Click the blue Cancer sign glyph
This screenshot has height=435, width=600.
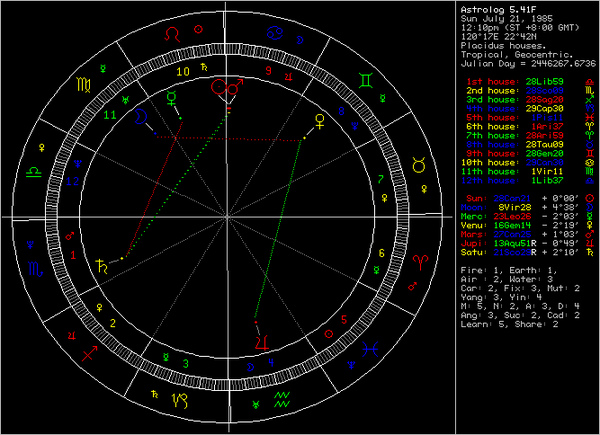coord(274,33)
